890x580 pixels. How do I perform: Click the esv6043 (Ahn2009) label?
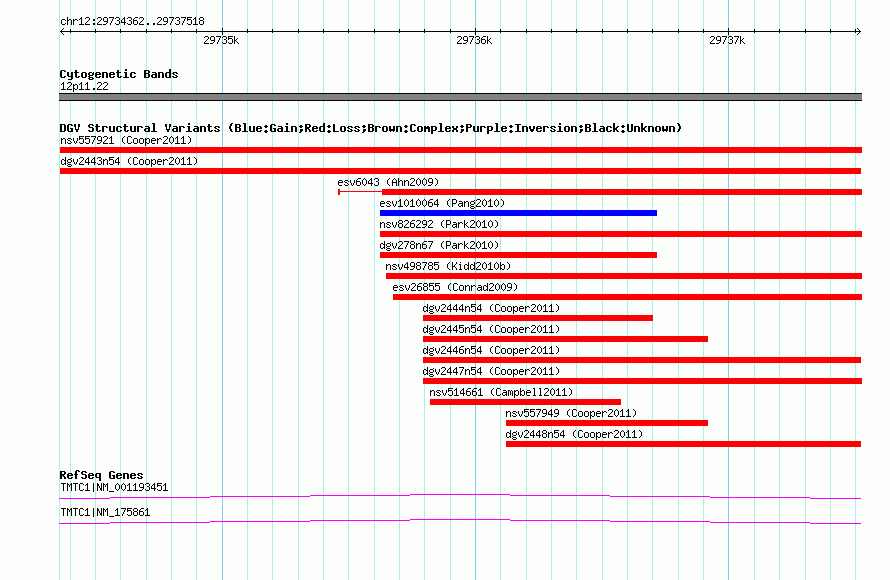[x=388, y=182]
